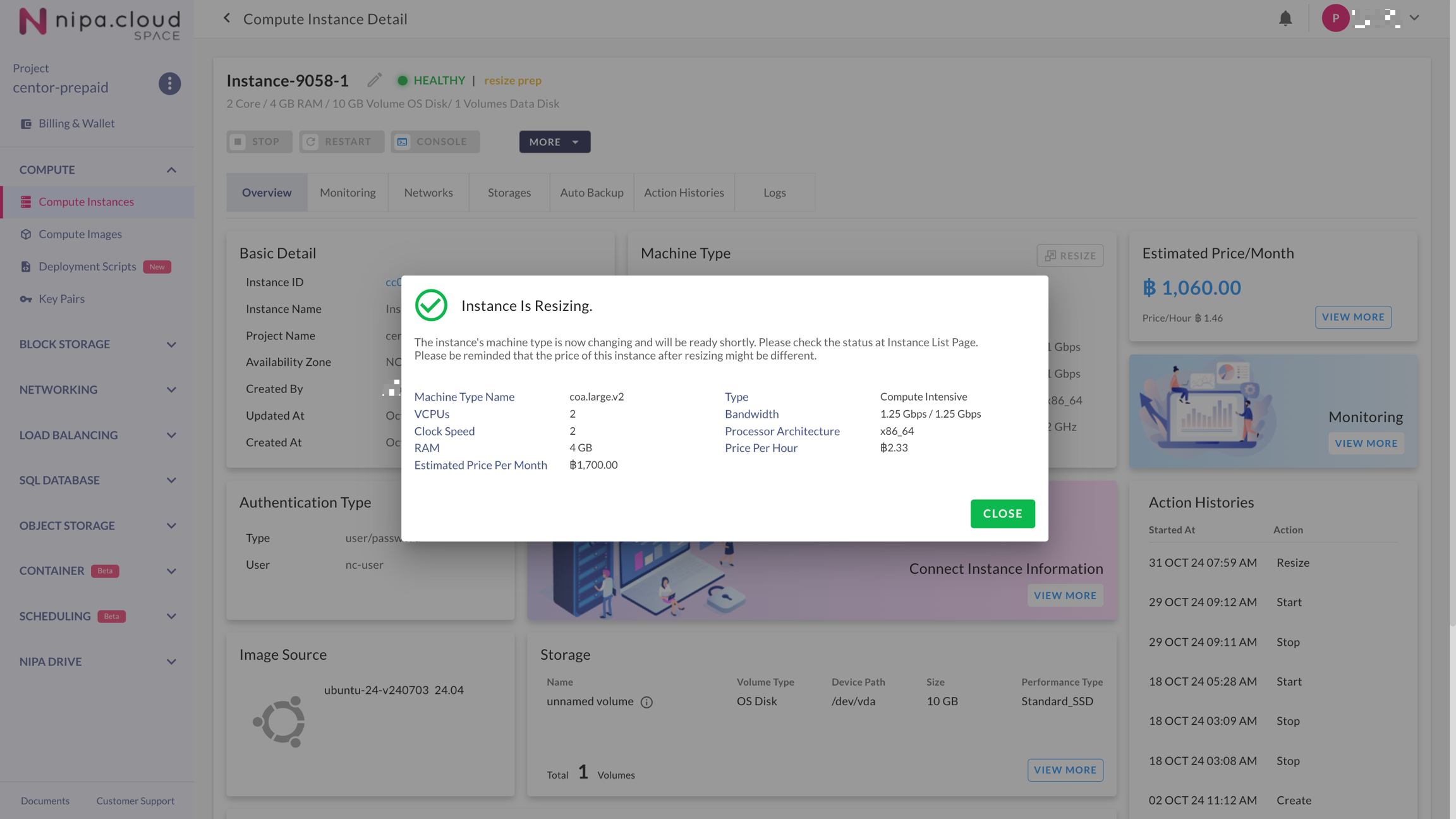
Task: Click info icon next to unnamed volume
Action: click(646, 702)
